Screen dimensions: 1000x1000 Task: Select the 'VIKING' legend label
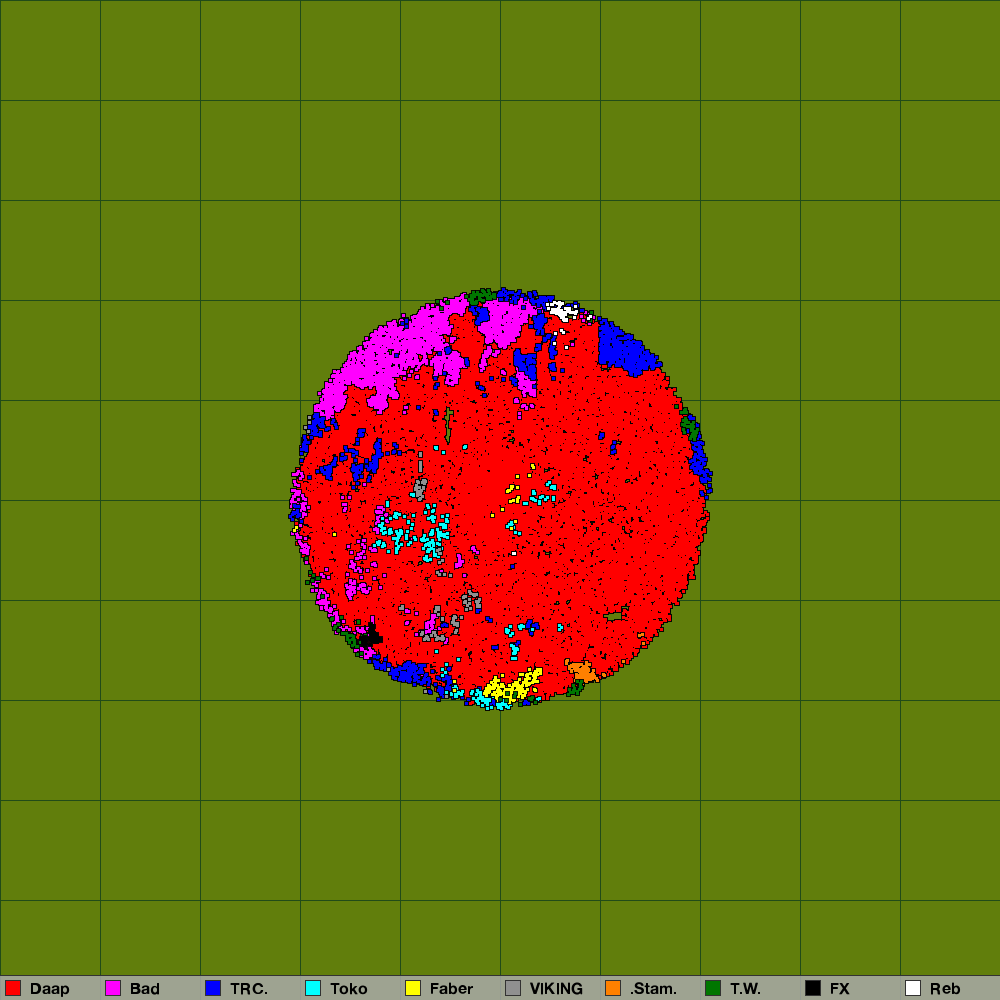(x=556, y=989)
